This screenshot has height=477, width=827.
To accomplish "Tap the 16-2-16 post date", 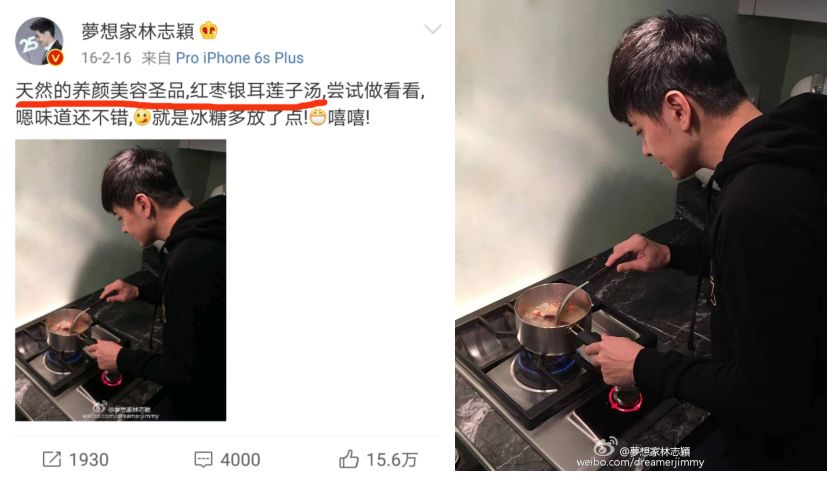I will (x=106, y=58).
